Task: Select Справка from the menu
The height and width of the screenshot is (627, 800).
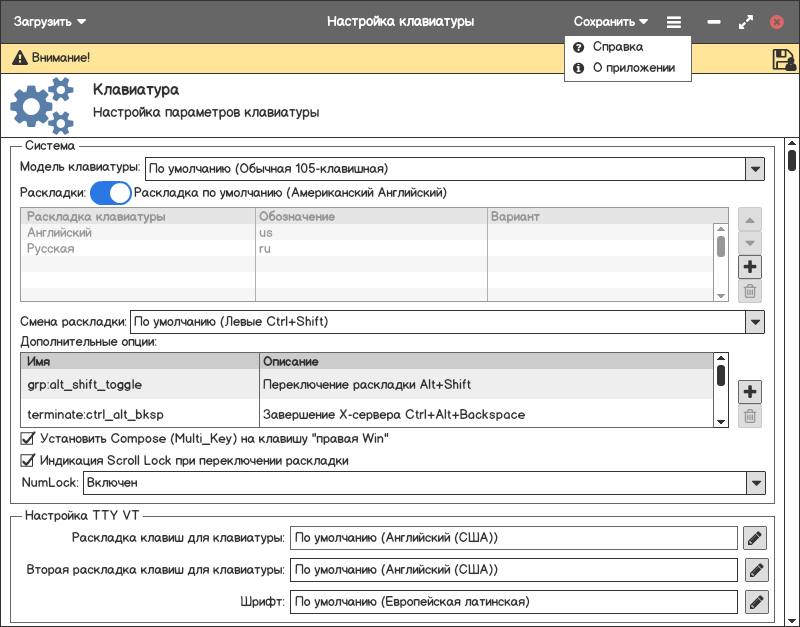Action: point(617,47)
